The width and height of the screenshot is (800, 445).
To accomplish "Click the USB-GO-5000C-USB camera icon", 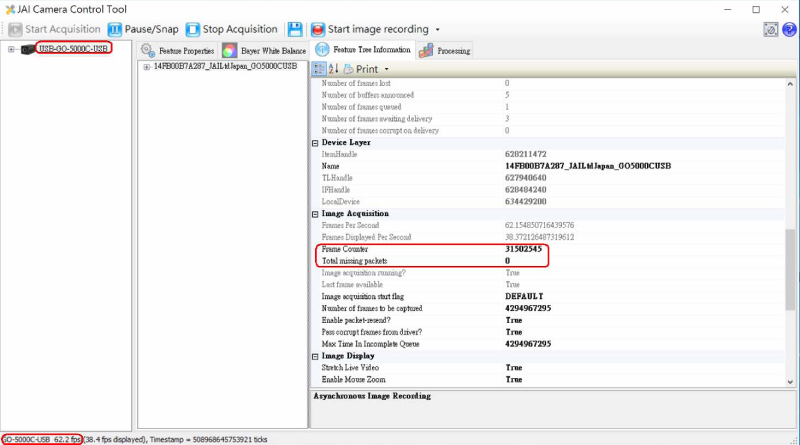I will (27, 49).
